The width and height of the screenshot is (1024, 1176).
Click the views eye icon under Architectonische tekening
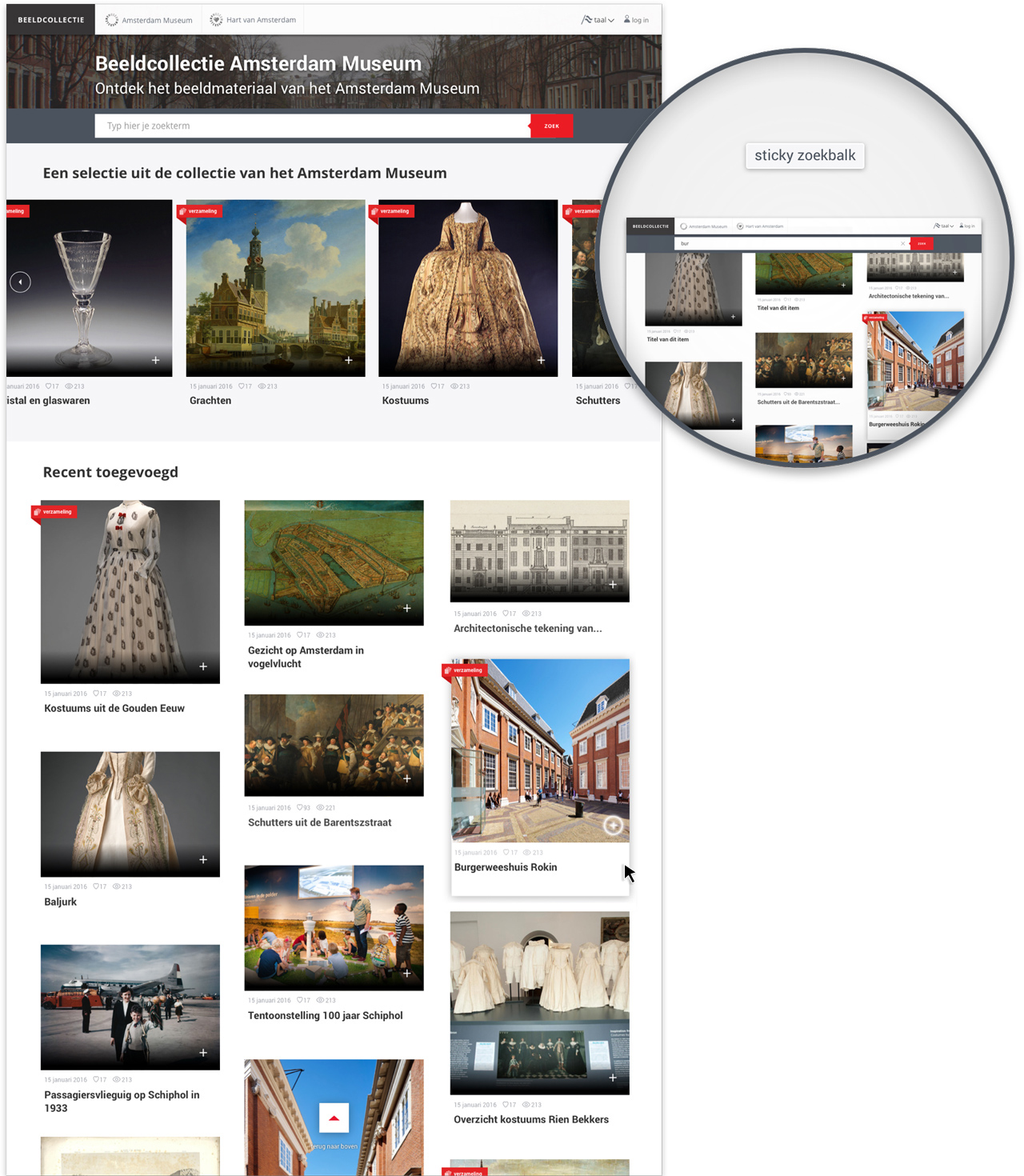point(526,614)
